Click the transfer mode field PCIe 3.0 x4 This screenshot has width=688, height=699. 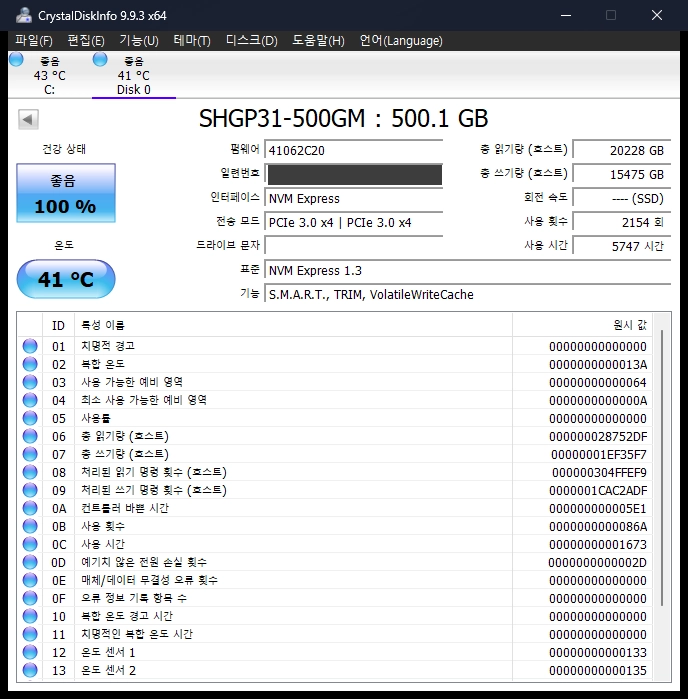click(354, 222)
